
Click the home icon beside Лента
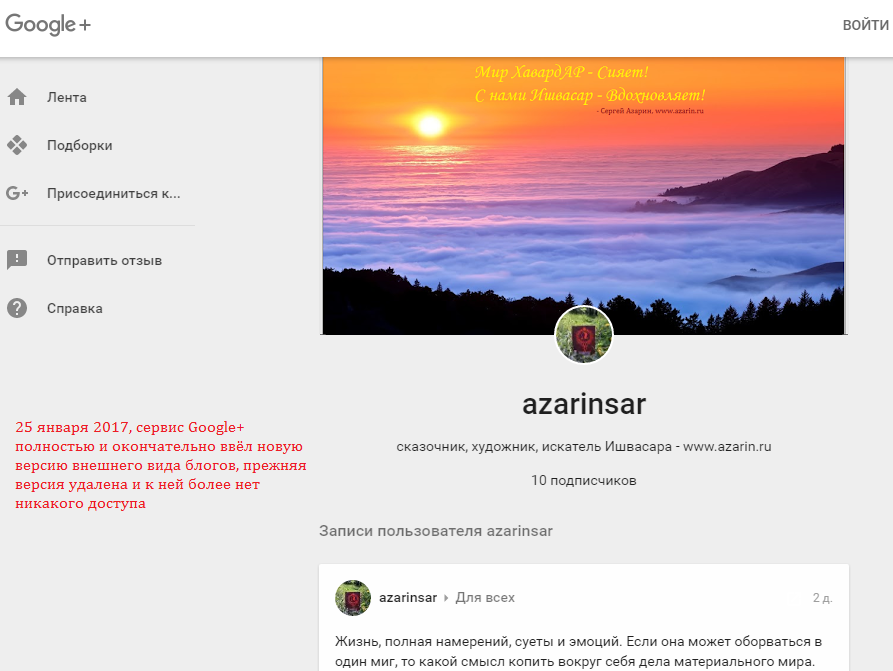[17, 98]
